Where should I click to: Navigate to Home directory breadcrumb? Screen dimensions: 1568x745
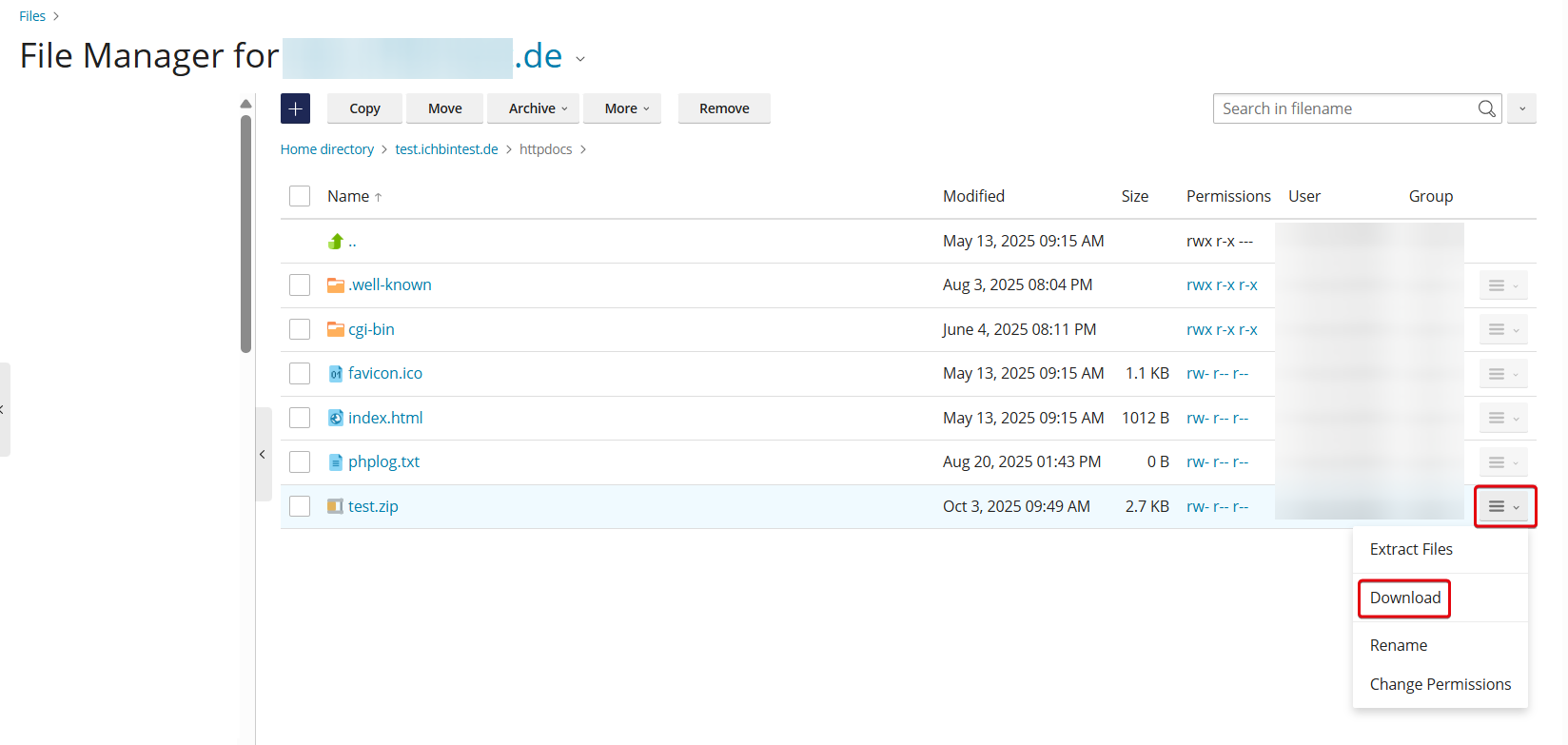tap(327, 149)
